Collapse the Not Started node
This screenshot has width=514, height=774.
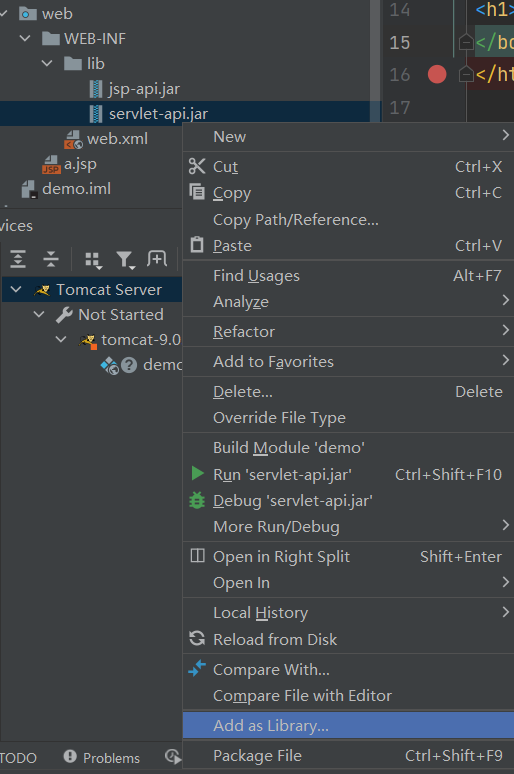coord(39,314)
